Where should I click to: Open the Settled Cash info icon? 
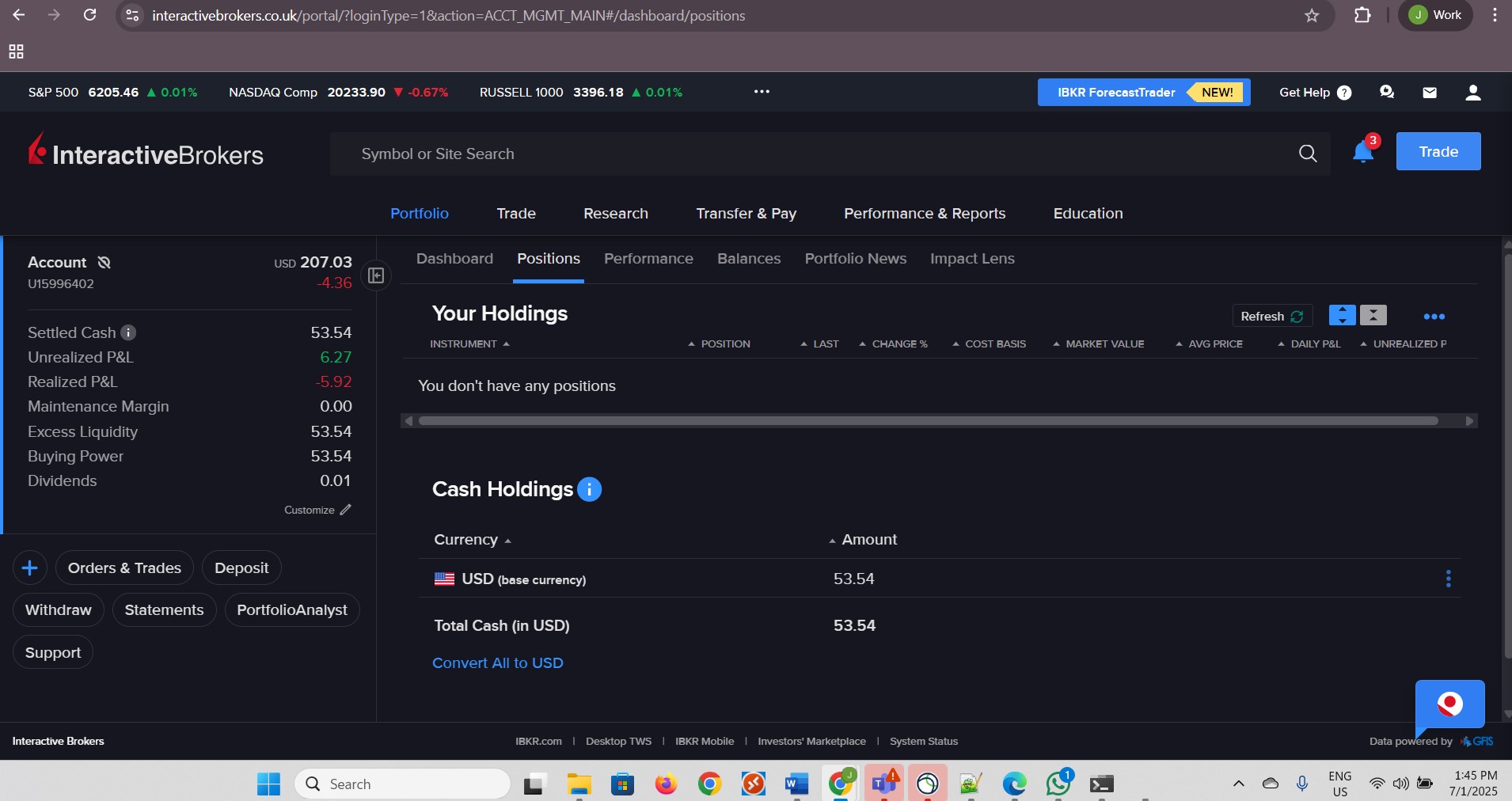click(x=128, y=332)
